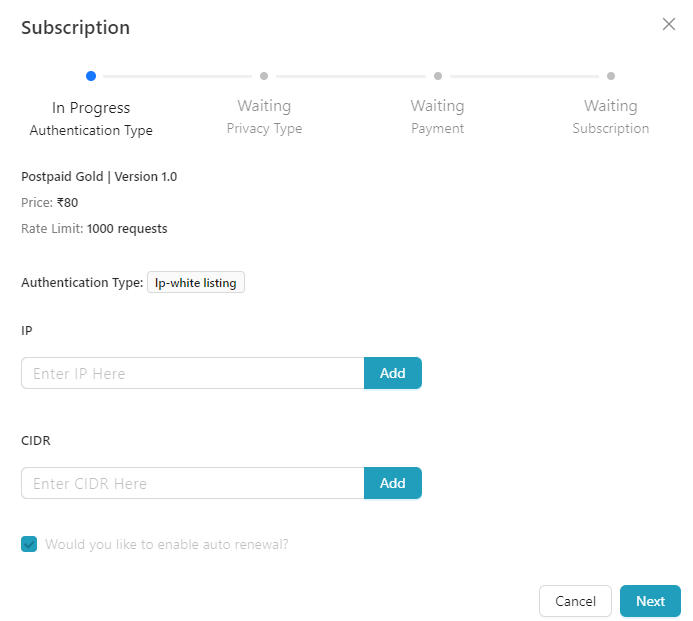Cancel the subscription dialog
This screenshot has height=621, width=693.
click(575, 601)
